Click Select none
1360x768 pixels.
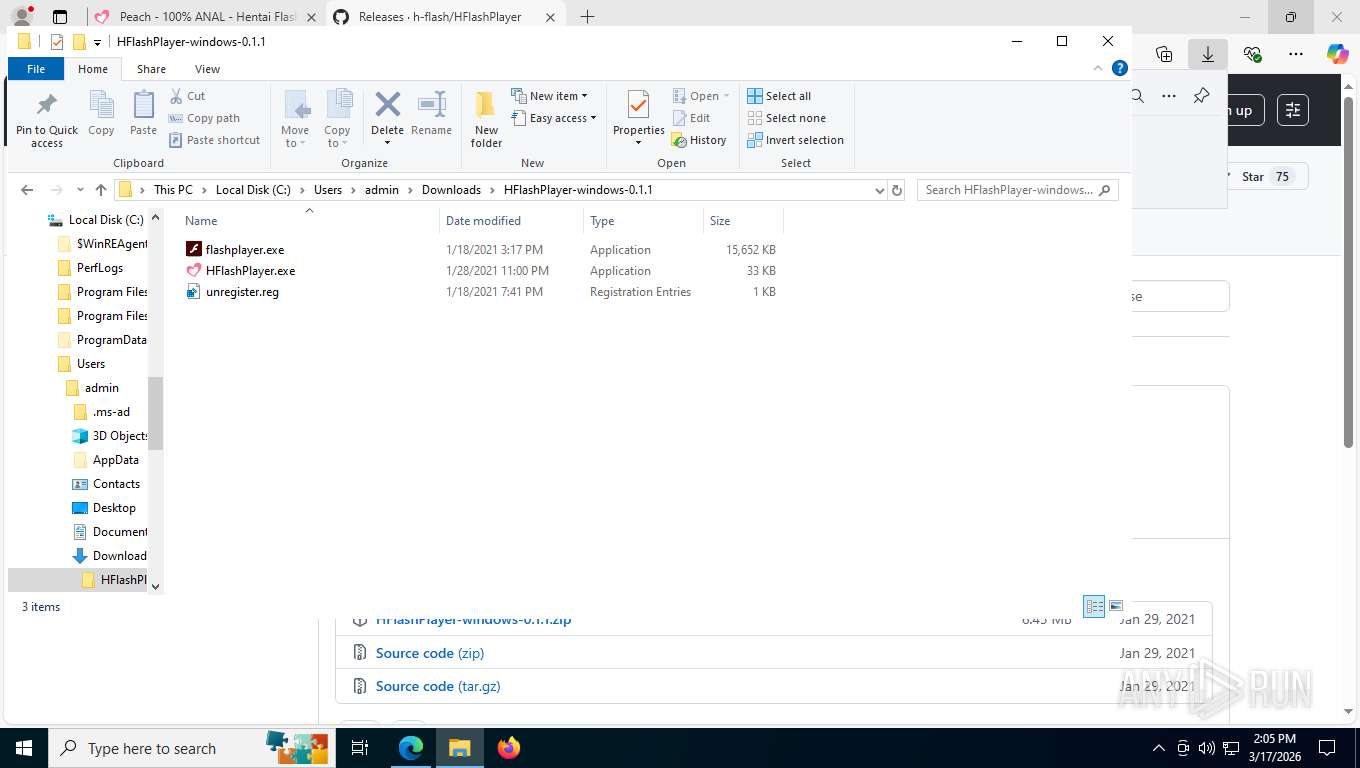coord(786,118)
